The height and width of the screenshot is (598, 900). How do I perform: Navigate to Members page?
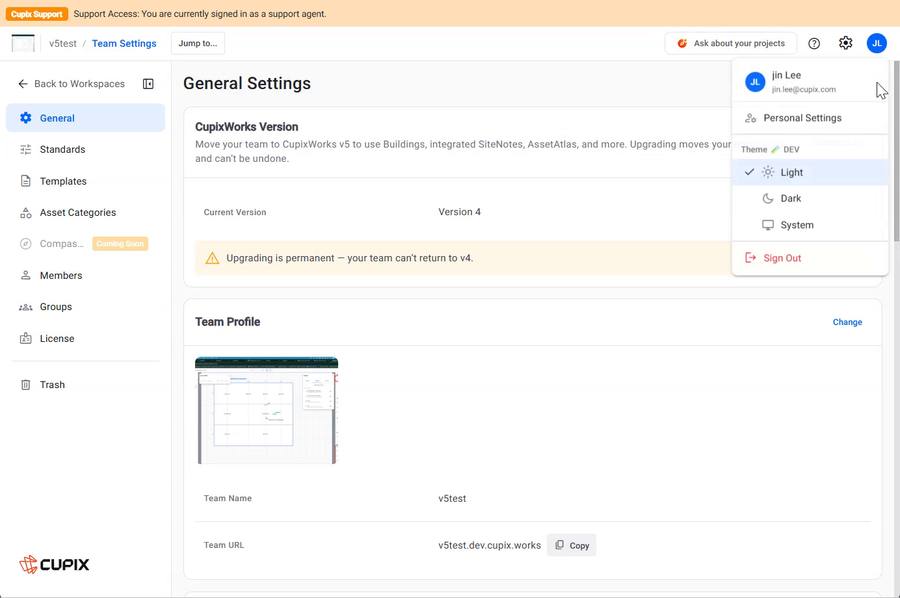point(86,275)
